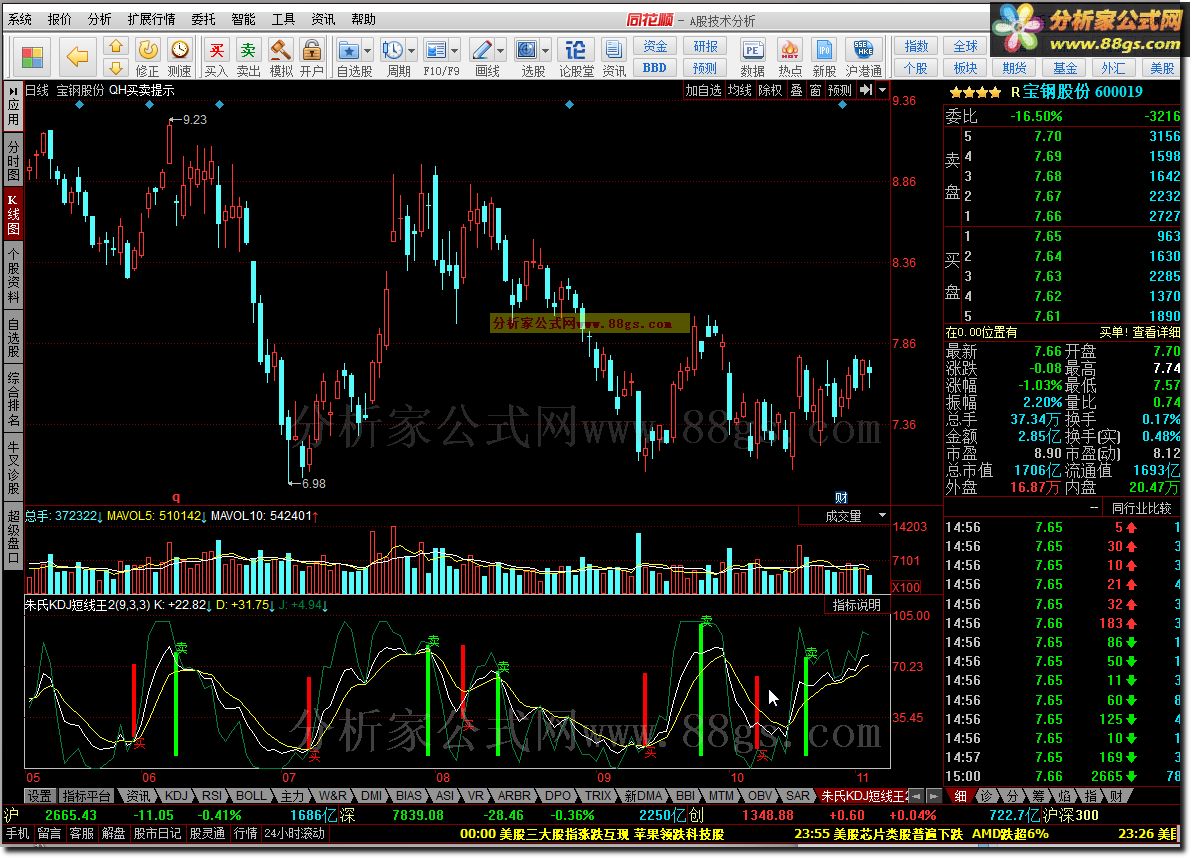Click the 同行业比较 industry comparison link
This screenshot has width=1192, height=858.
(x=1141, y=508)
